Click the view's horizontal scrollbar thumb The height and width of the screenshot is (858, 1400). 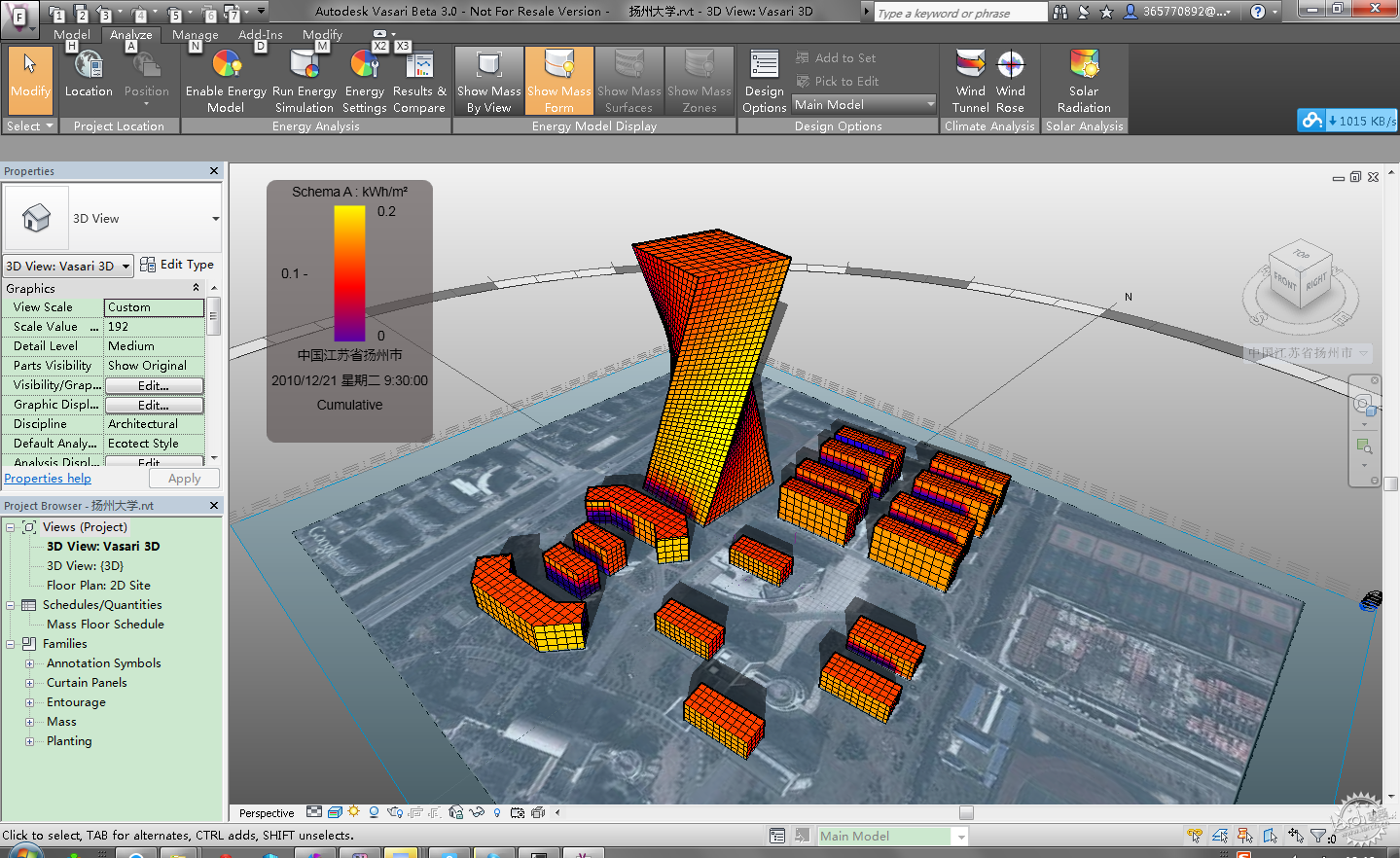point(966,812)
